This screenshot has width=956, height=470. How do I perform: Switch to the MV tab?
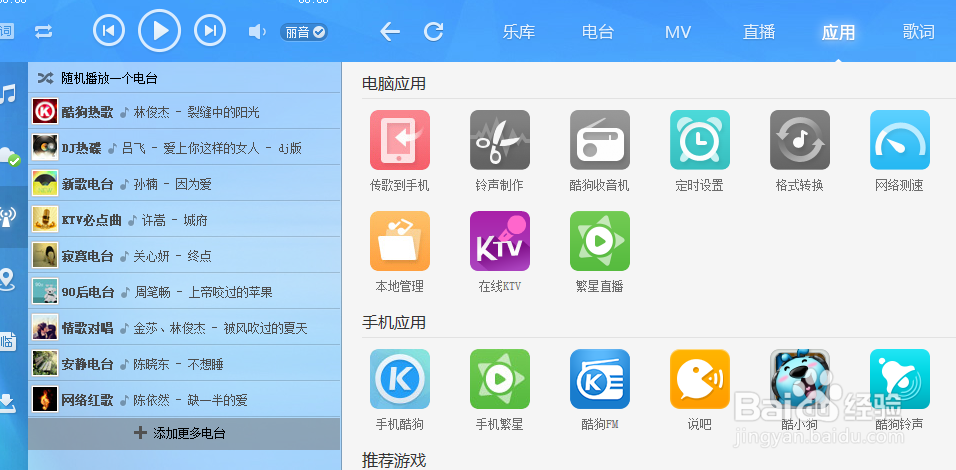click(x=678, y=32)
